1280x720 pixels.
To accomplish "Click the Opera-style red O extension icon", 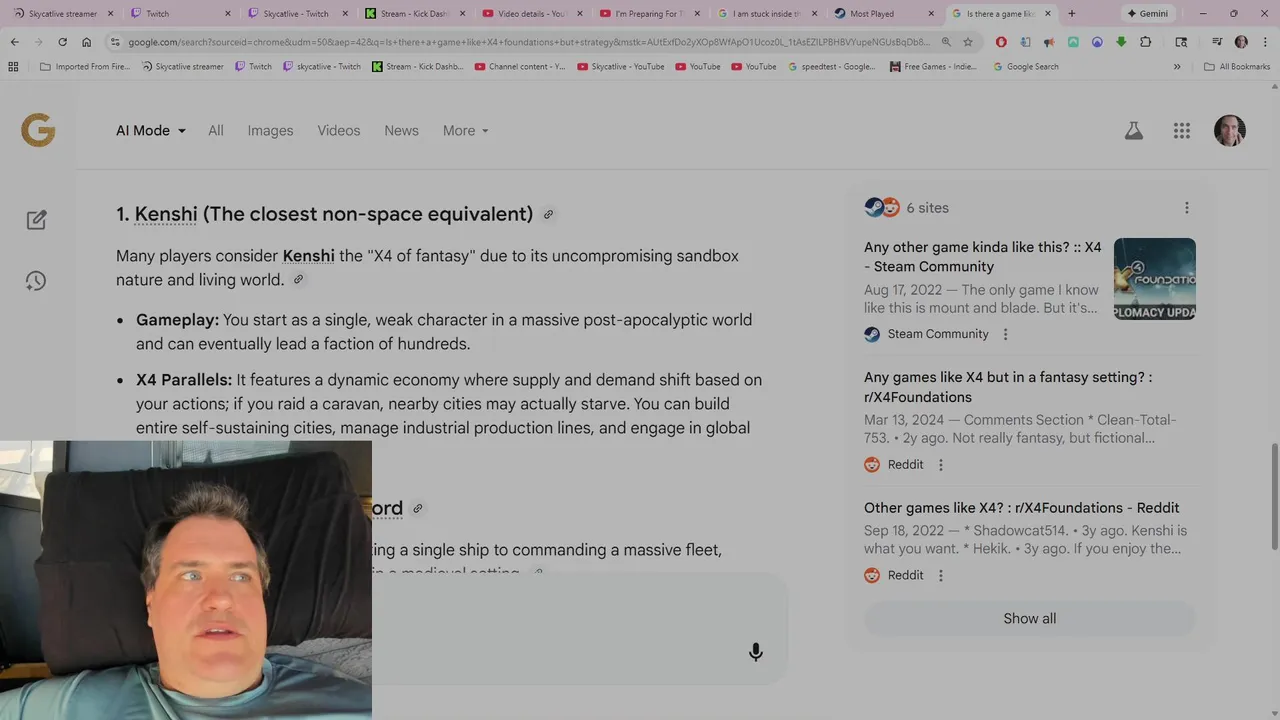I will point(1001,42).
